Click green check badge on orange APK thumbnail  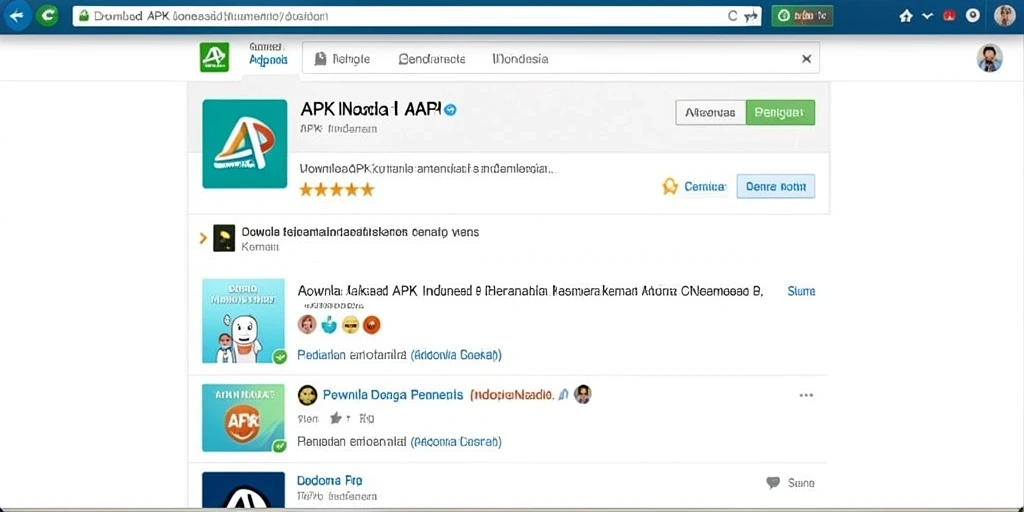pos(280,446)
